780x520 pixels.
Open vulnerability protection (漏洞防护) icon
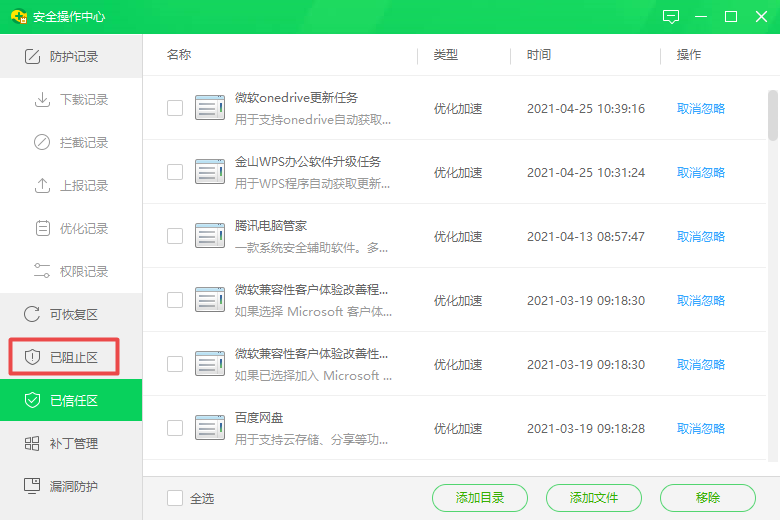[x=32, y=487]
